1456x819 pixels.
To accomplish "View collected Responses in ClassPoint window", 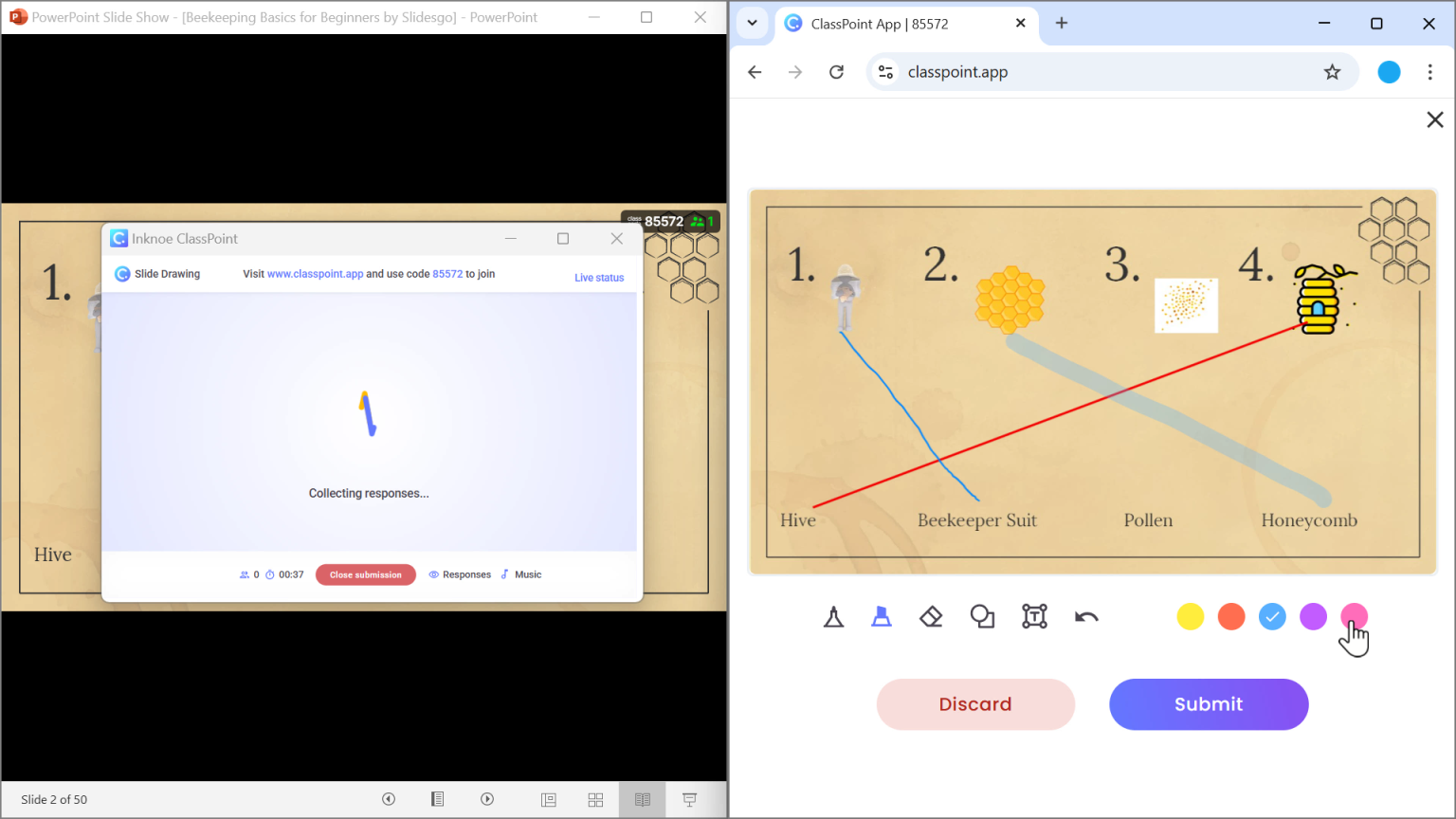I will point(460,573).
